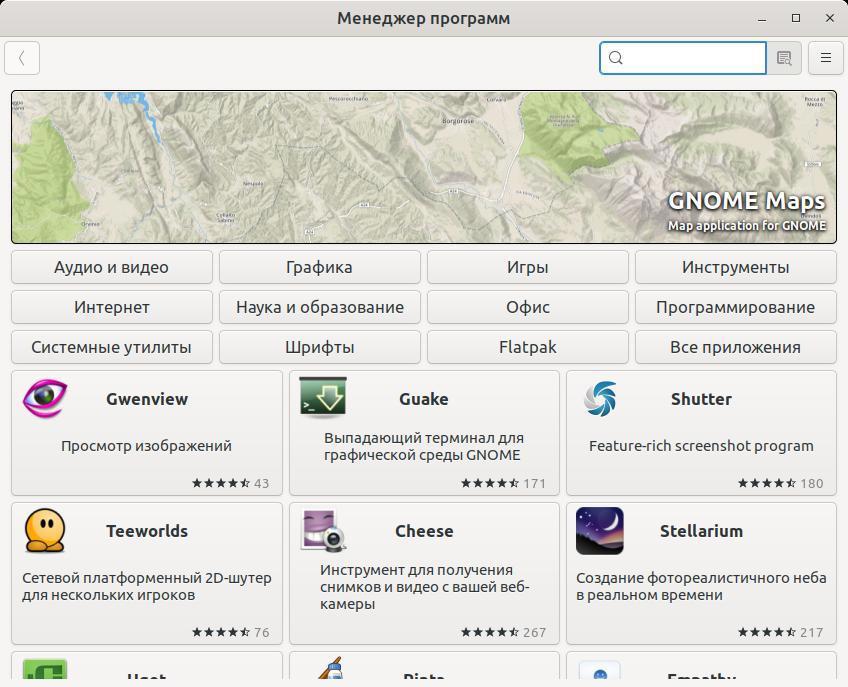
Task: Click the Gwenview eye icon
Action: pyautogui.click(x=45, y=399)
